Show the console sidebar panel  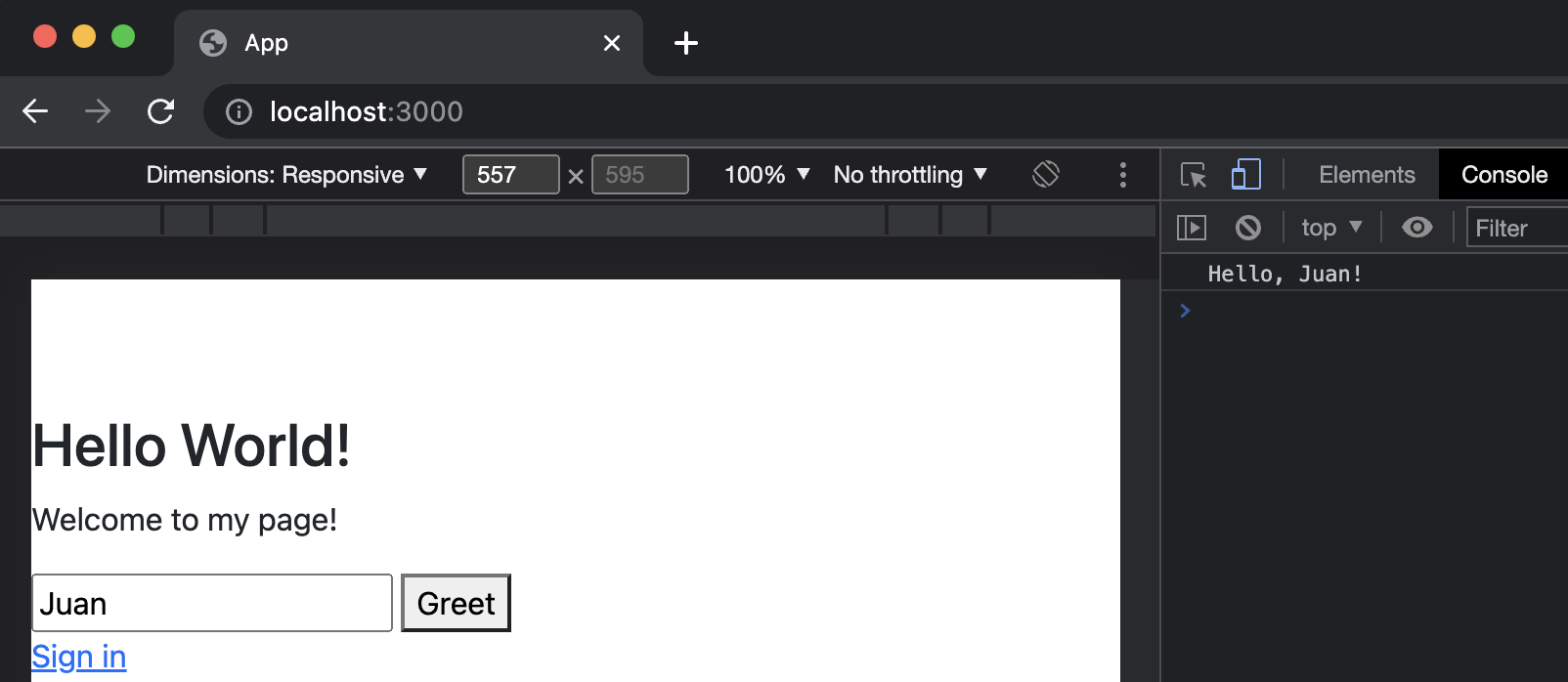click(1191, 228)
